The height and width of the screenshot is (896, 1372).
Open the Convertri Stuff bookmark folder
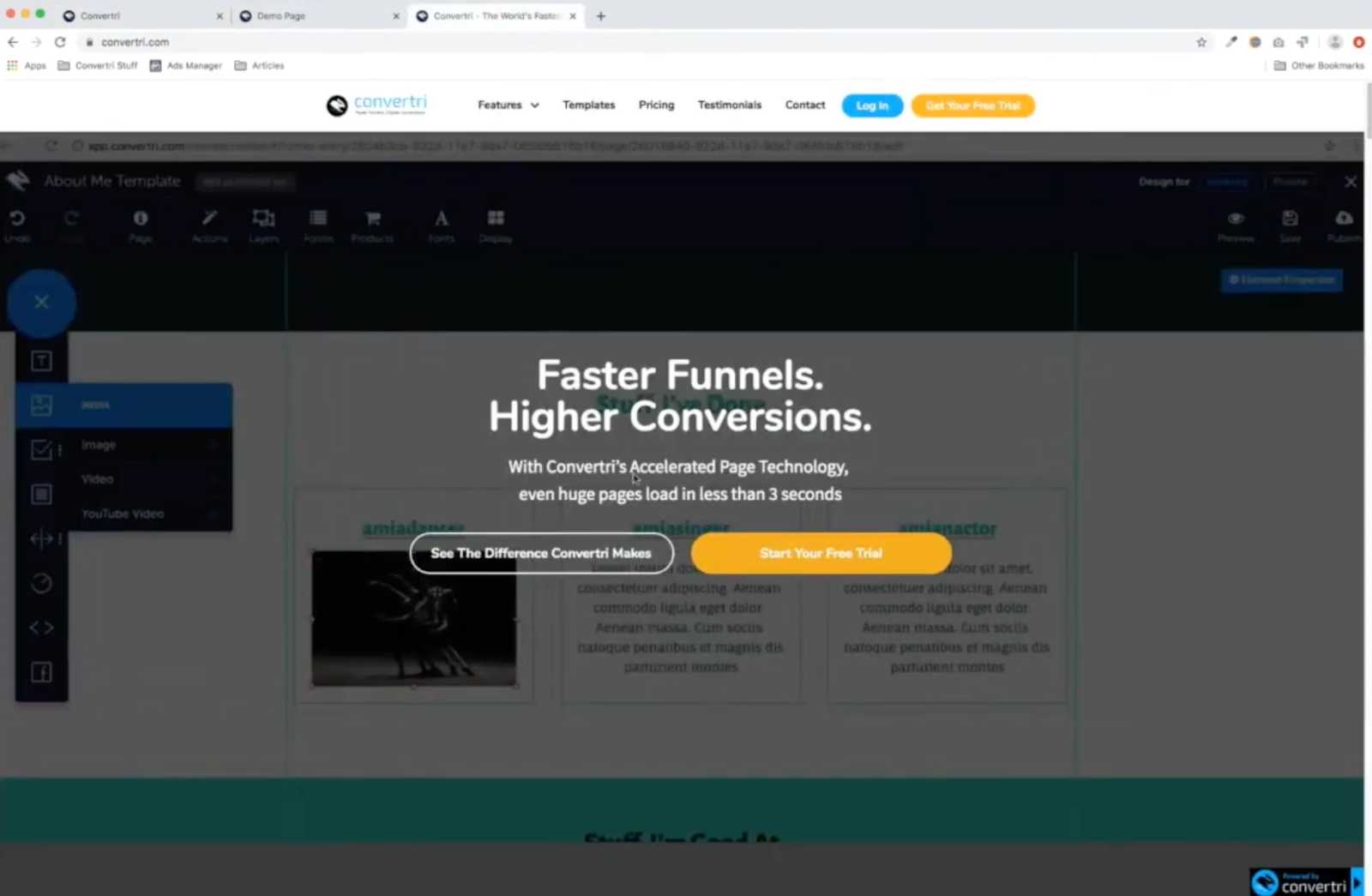98,65
